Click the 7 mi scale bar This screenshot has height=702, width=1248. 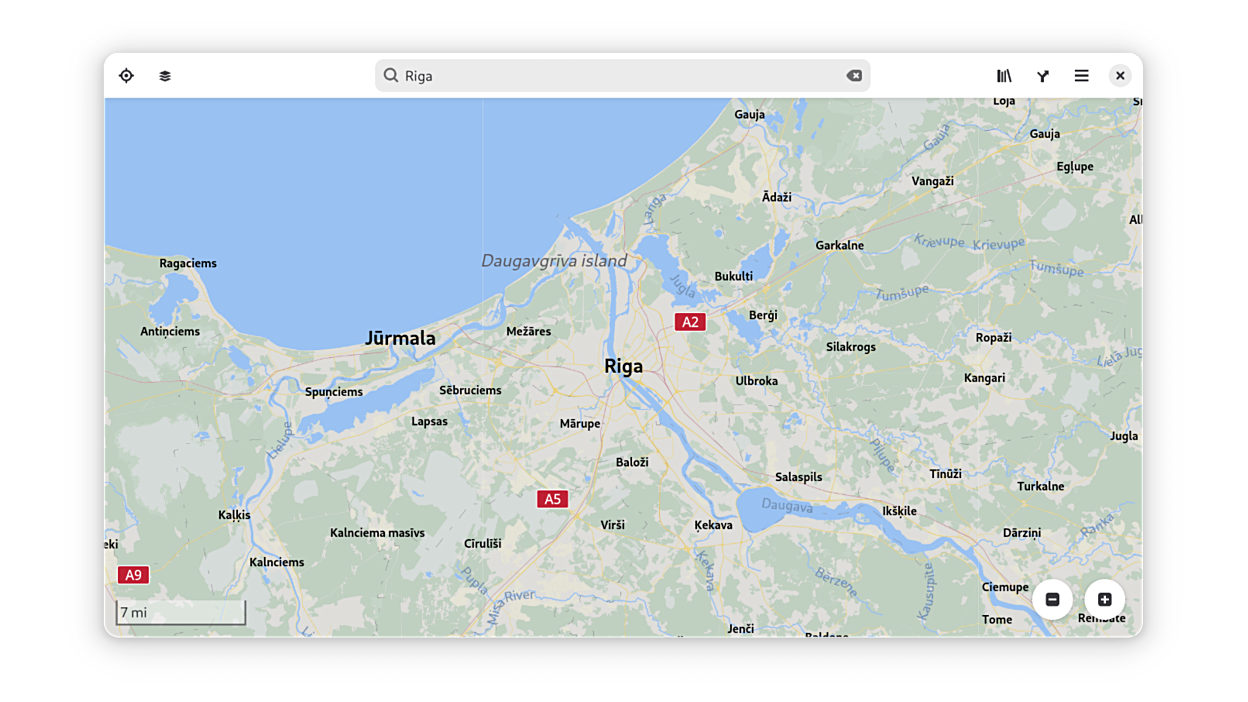tap(180, 613)
